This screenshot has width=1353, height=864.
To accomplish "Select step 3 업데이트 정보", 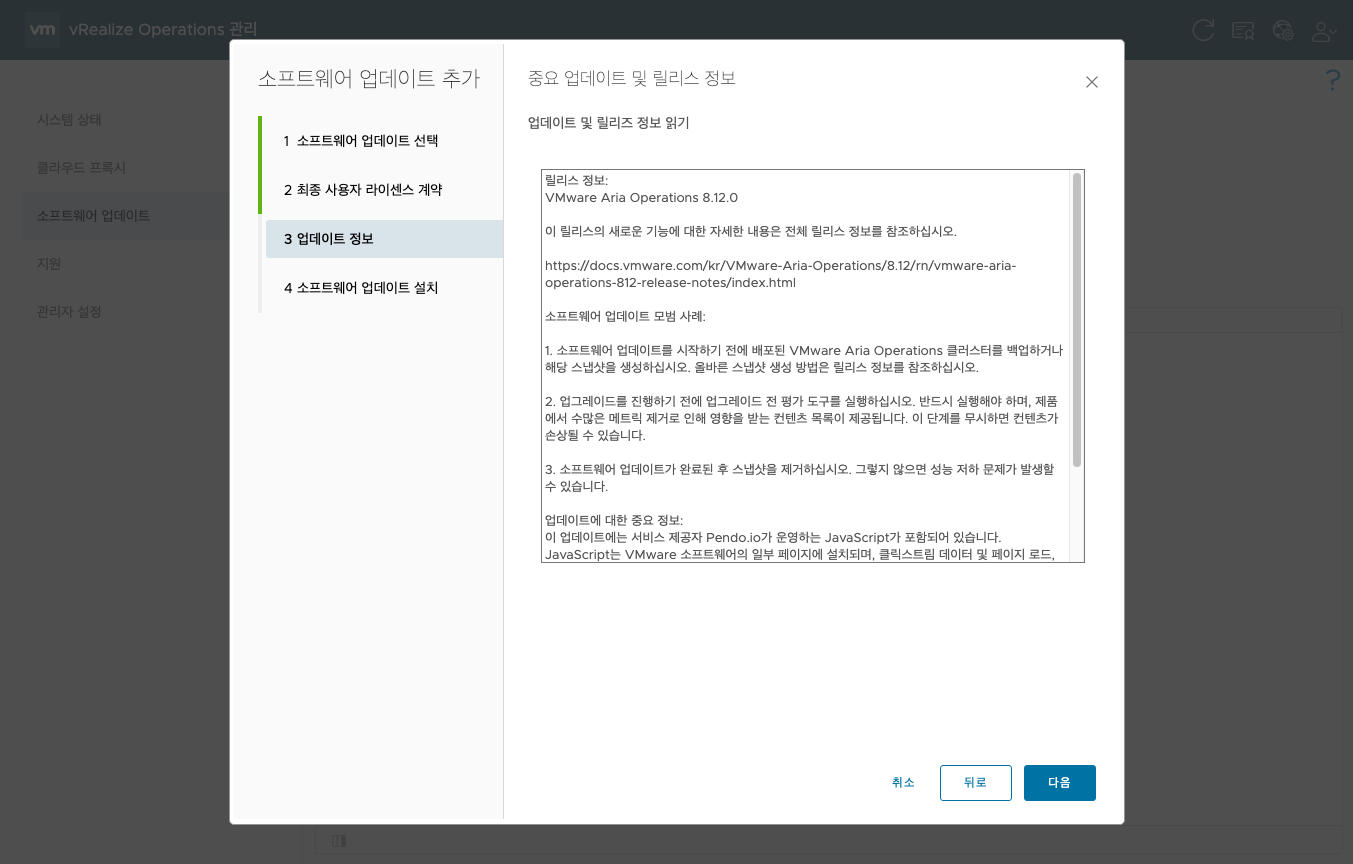I will click(384, 239).
